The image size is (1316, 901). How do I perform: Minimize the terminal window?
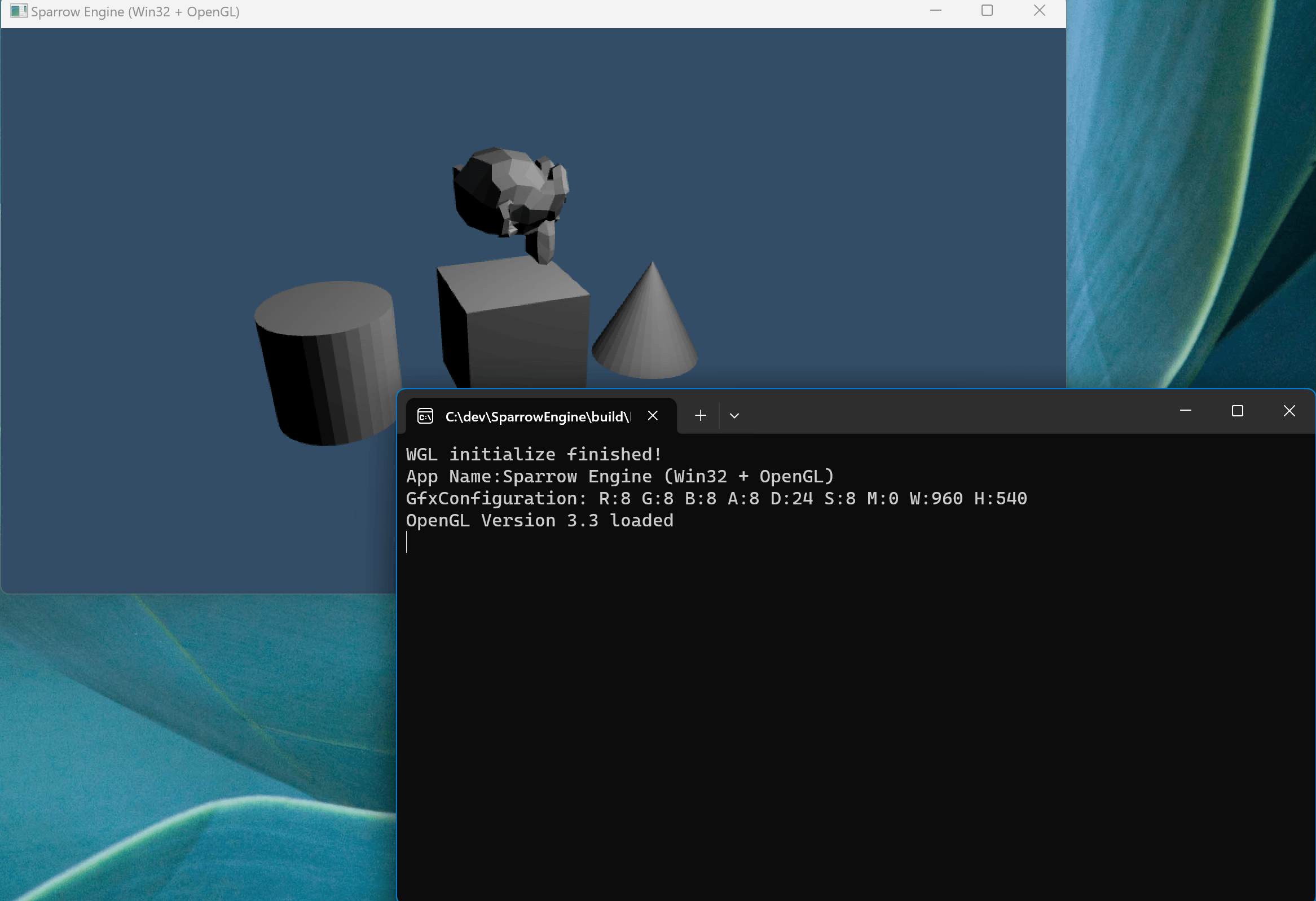tap(1186, 411)
